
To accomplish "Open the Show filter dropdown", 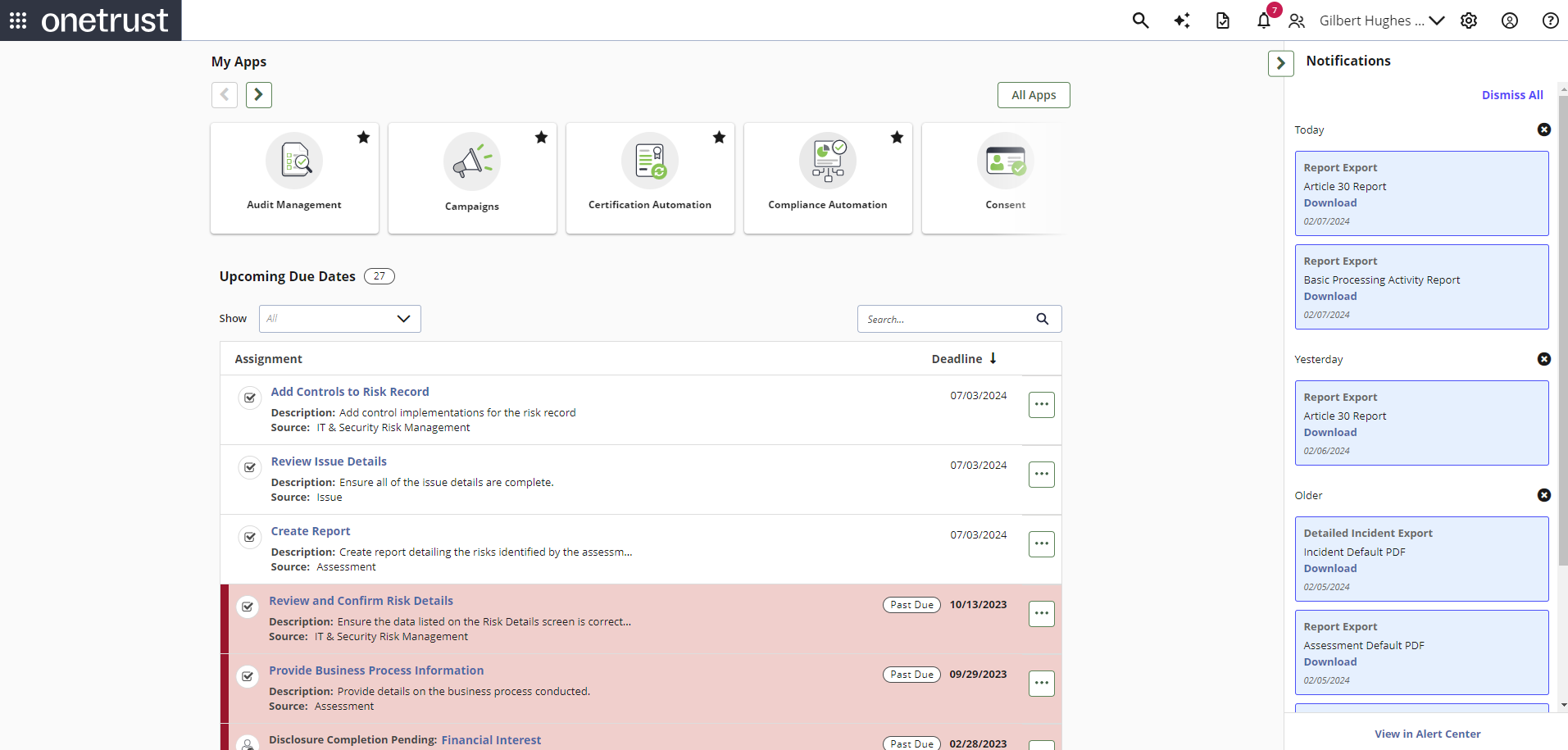I will [339, 318].
